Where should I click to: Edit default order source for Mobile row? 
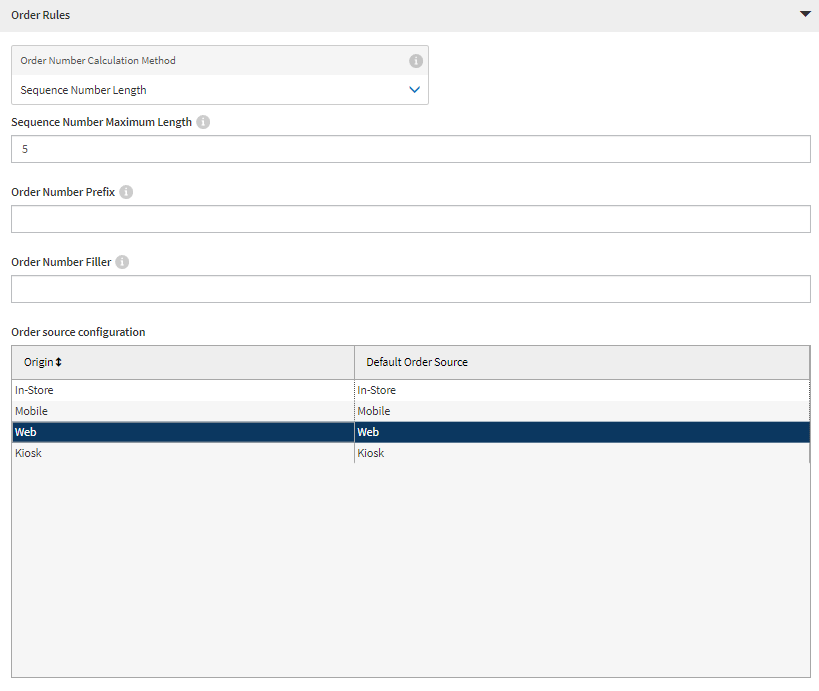(x=582, y=411)
